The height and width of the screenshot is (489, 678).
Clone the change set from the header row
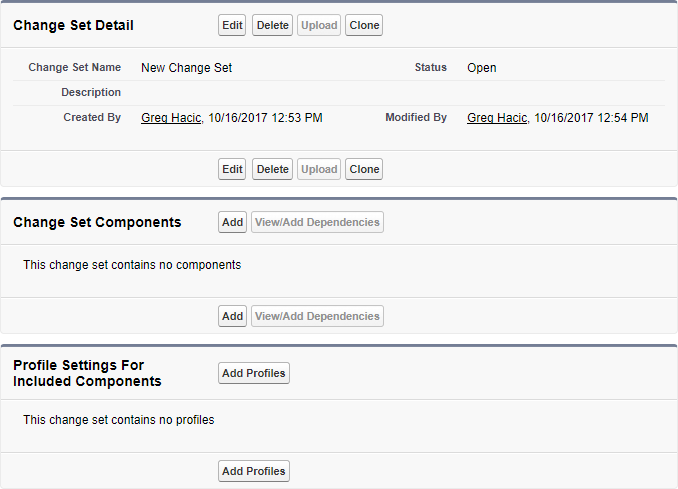coord(364,25)
